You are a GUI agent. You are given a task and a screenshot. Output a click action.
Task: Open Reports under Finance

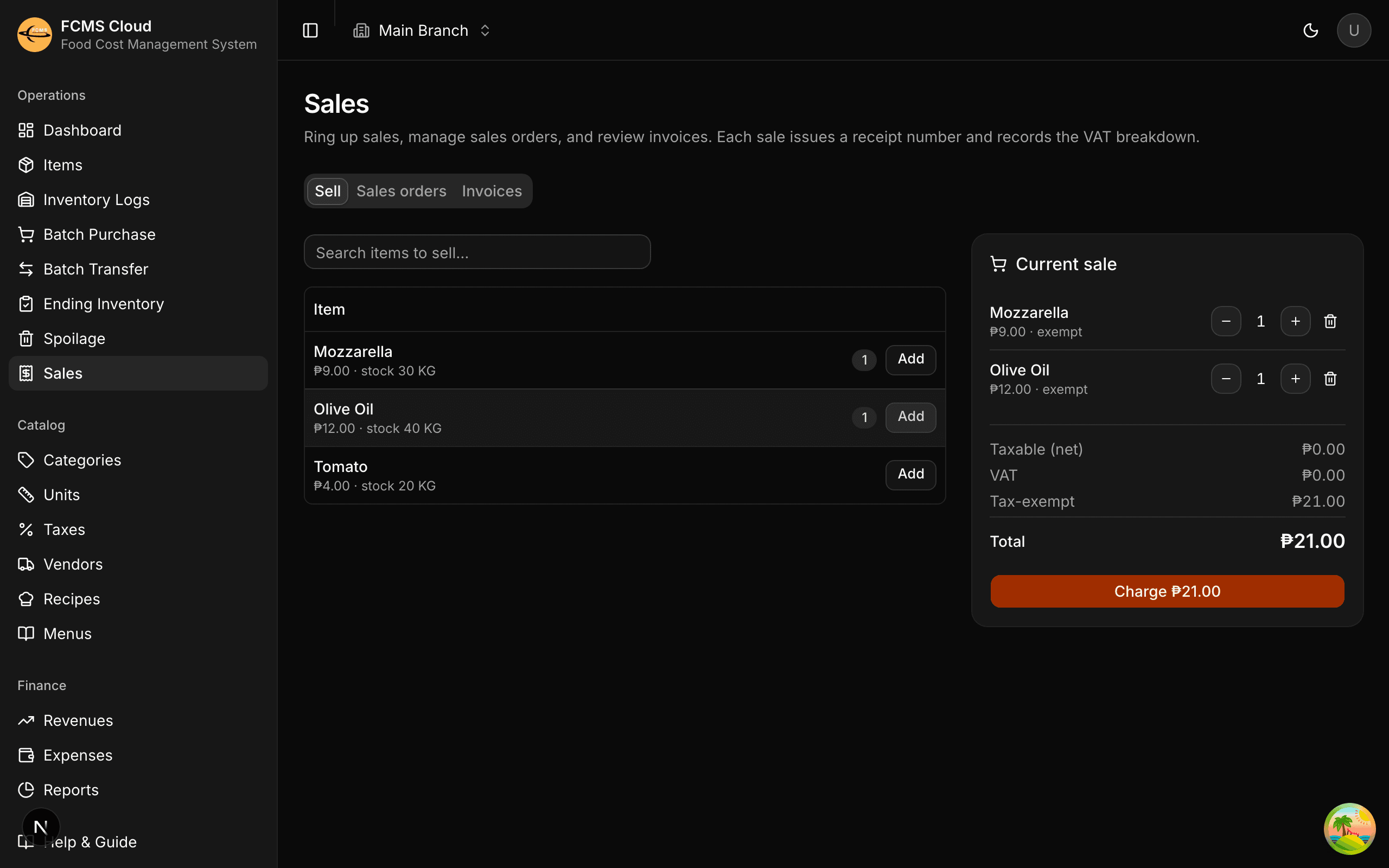(x=138, y=790)
